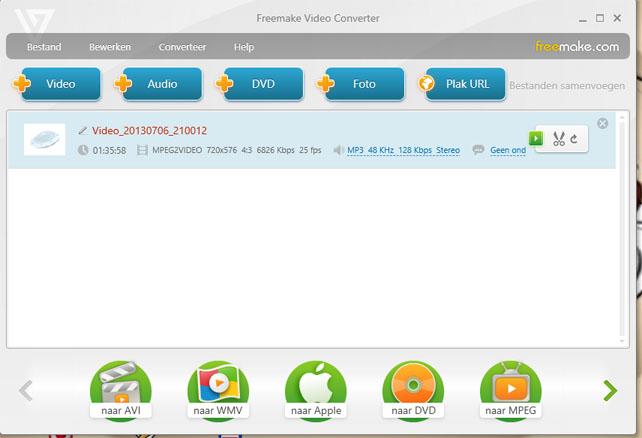Click the pencil icon to rename video
This screenshot has height=438, width=642.
tap(83, 131)
